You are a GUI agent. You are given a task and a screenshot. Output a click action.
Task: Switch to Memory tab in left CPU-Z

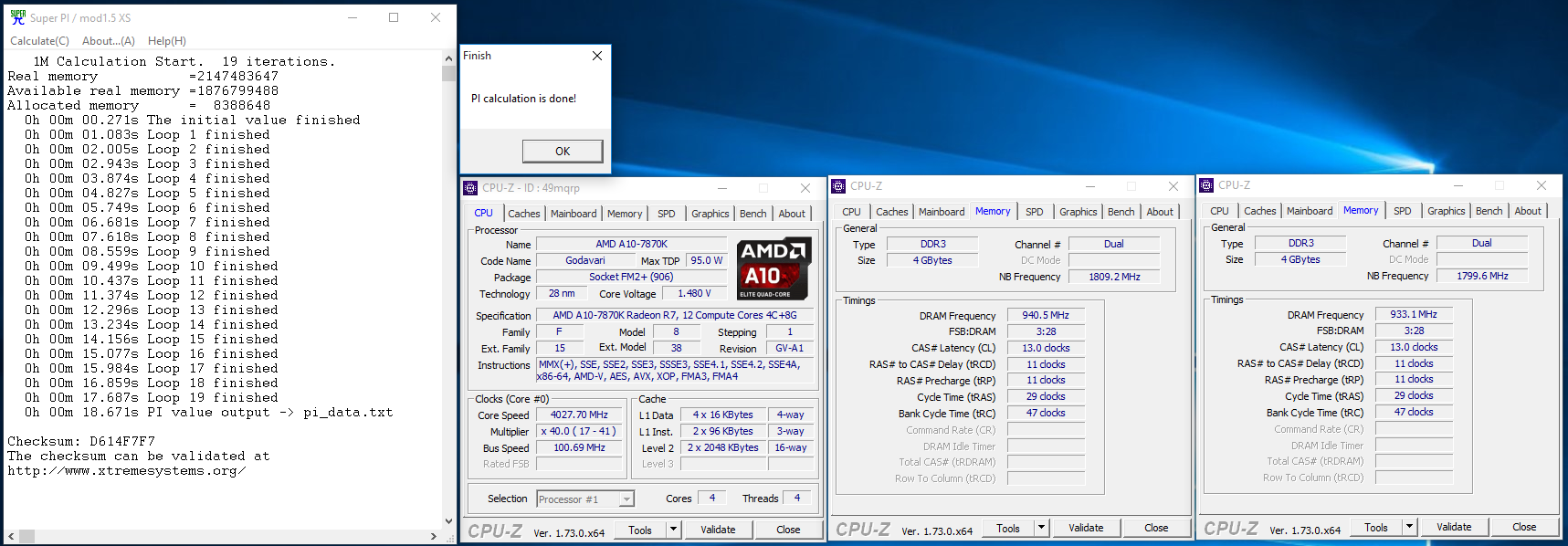(625, 214)
